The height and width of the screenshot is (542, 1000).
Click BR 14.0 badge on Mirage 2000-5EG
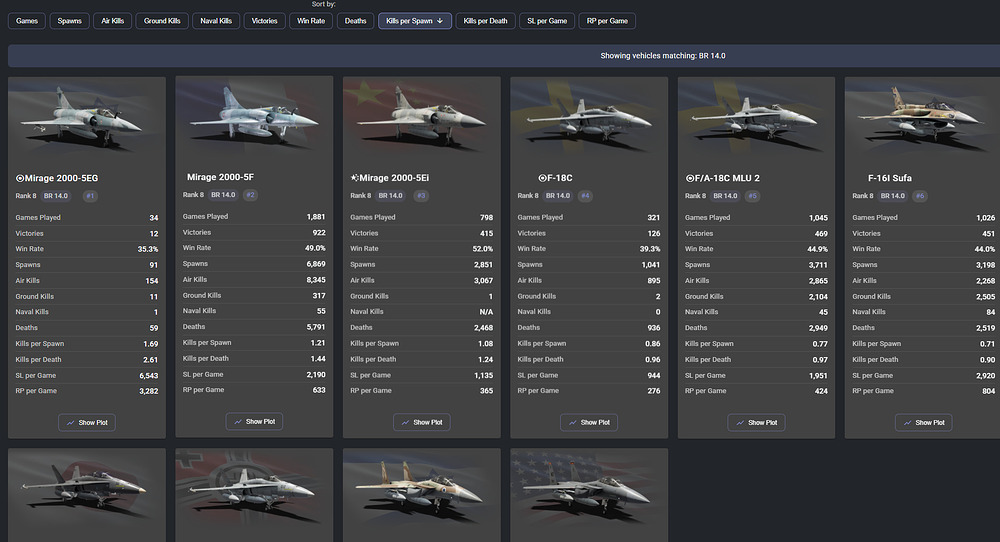tap(55, 196)
